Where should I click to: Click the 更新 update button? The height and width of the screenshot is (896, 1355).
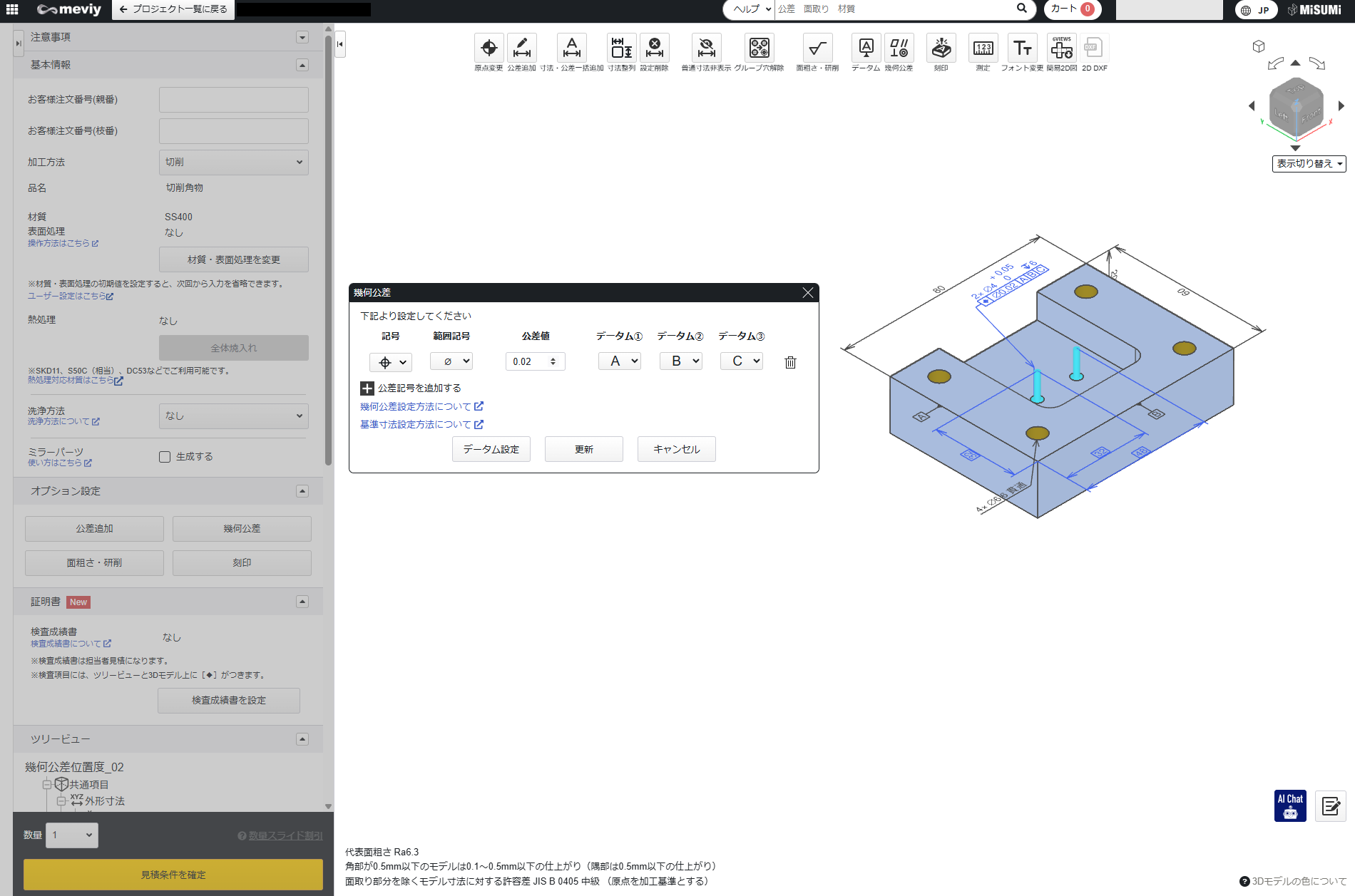[x=584, y=449]
